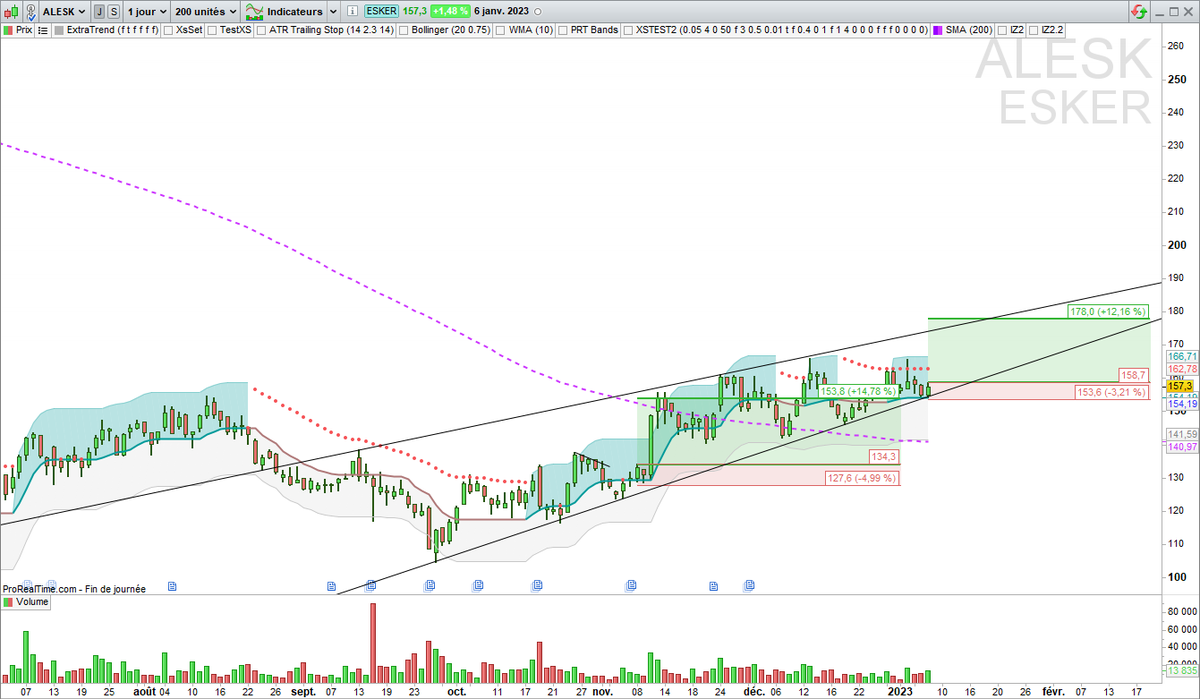Click the Prix color swatch
This screenshot has width=1200, height=699.
pos(8,30)
